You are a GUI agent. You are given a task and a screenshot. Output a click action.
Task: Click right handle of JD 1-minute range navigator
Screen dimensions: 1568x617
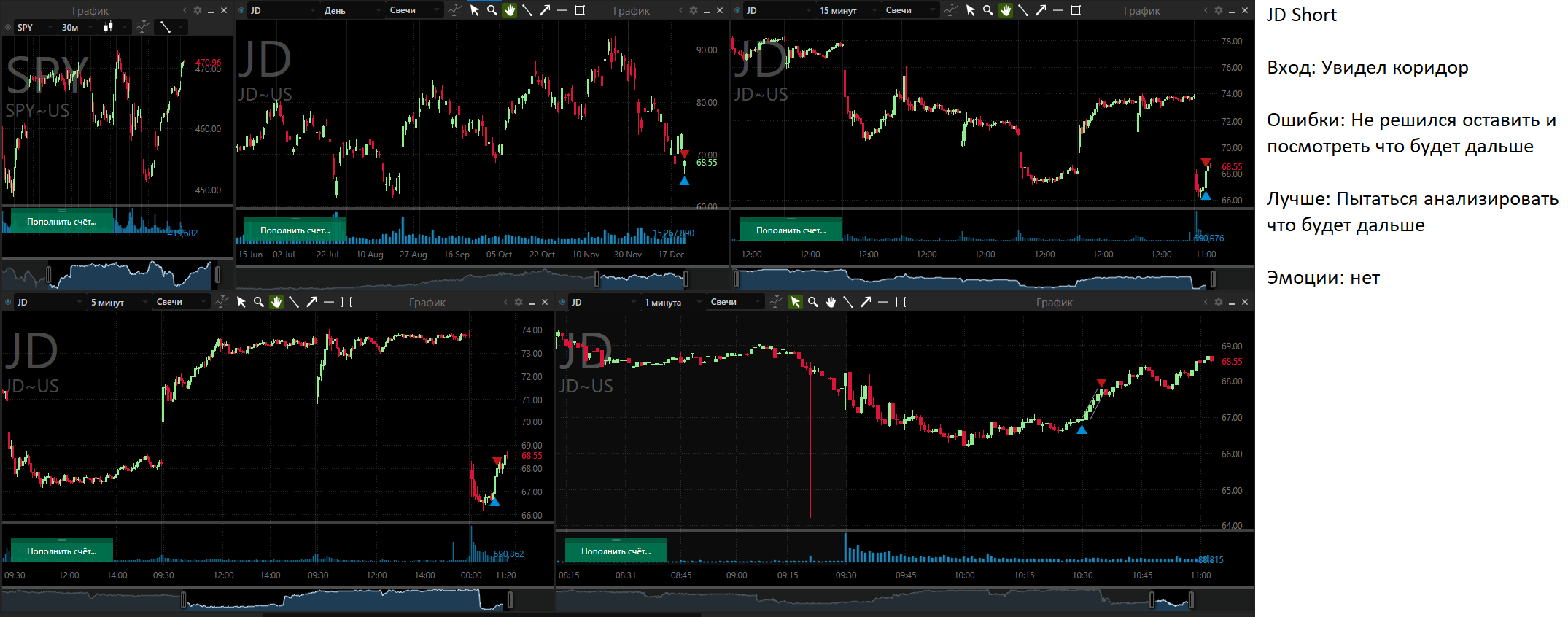[1191, 600]
